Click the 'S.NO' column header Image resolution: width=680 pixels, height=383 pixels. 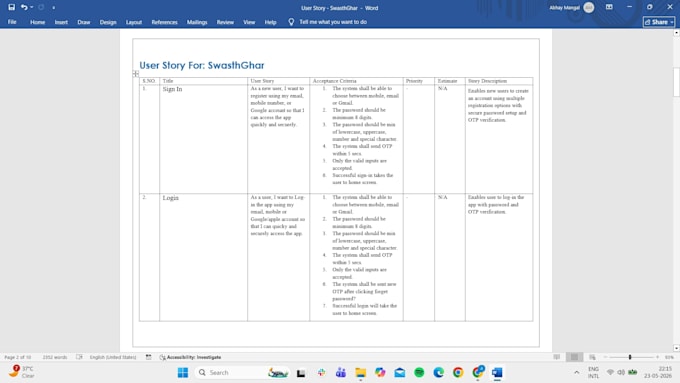[x=149, y=81]
